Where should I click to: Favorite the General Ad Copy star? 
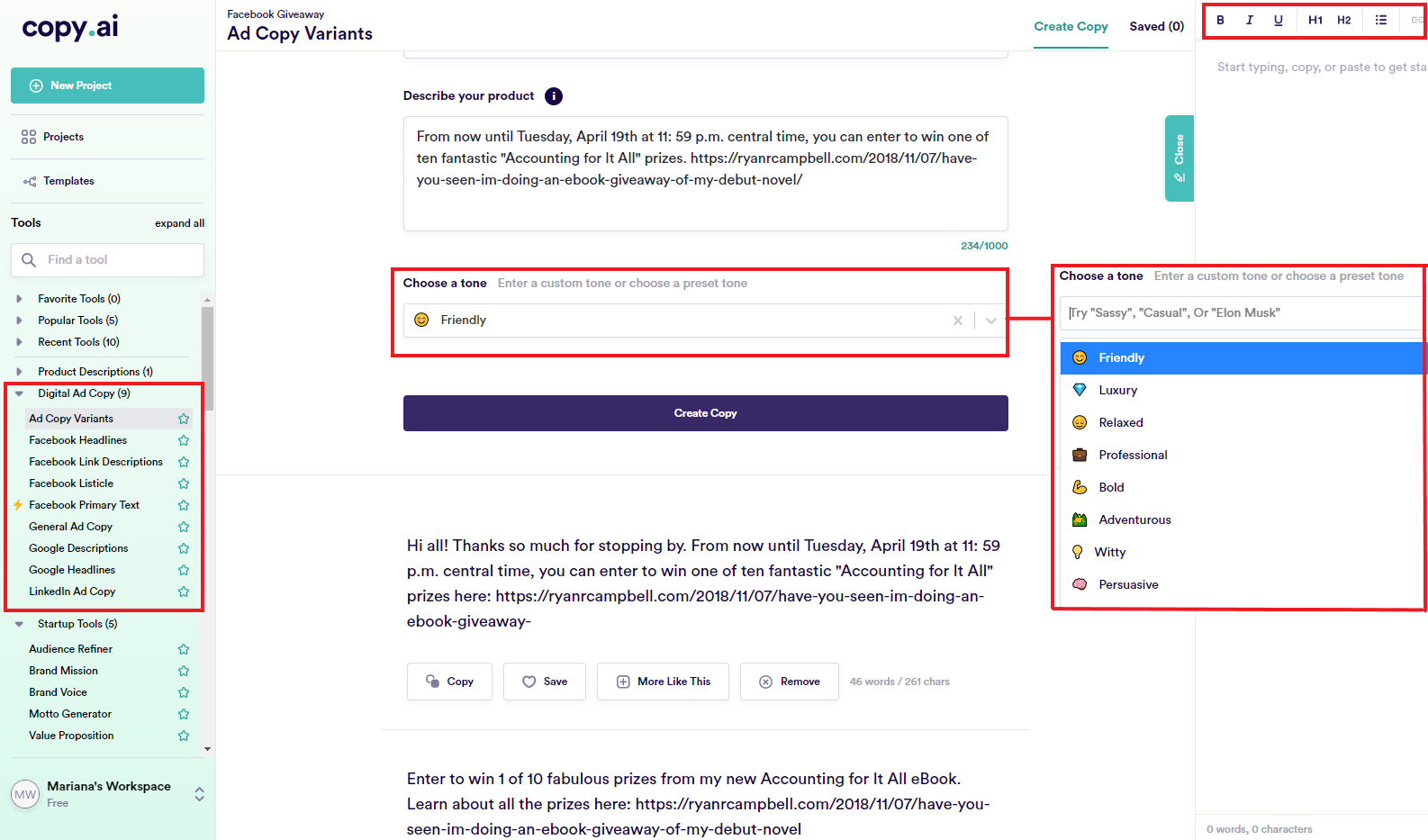pos(184,527)
